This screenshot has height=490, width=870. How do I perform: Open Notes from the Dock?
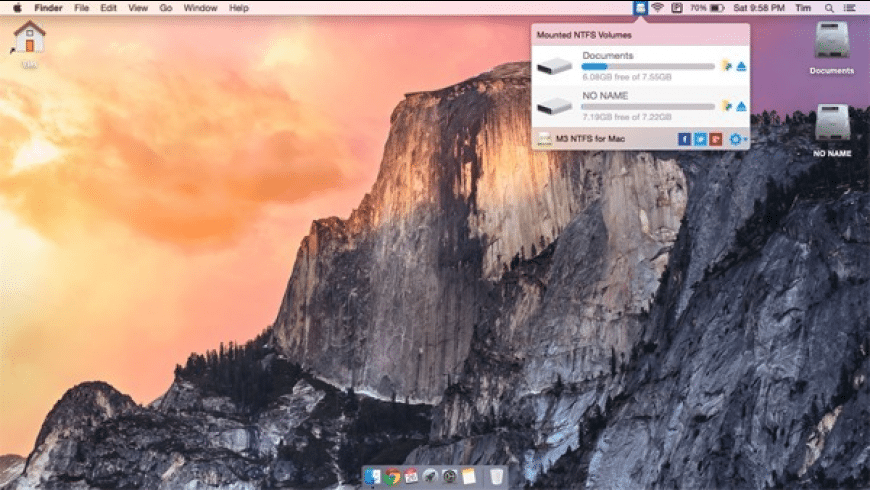(x=469, y=476)
